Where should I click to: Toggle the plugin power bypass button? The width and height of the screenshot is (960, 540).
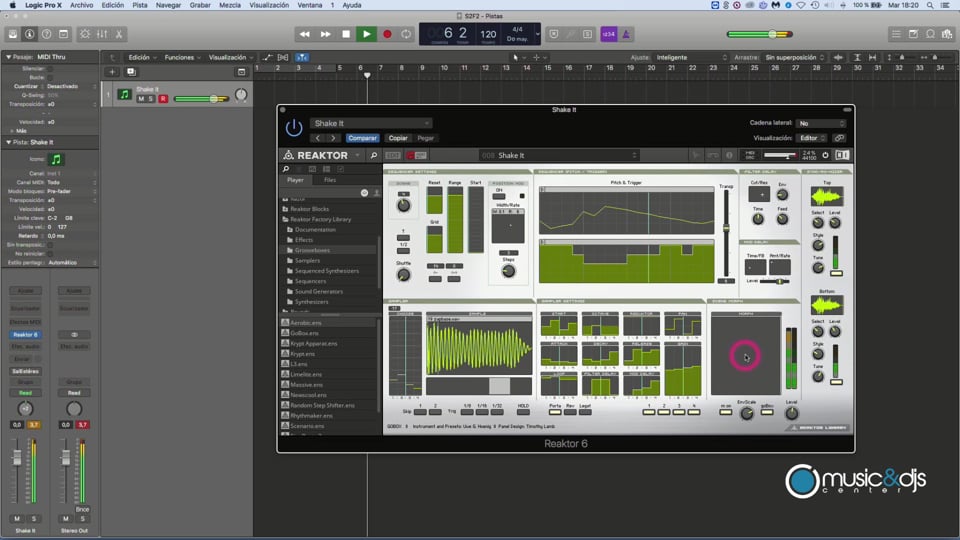tap(294, 127)
